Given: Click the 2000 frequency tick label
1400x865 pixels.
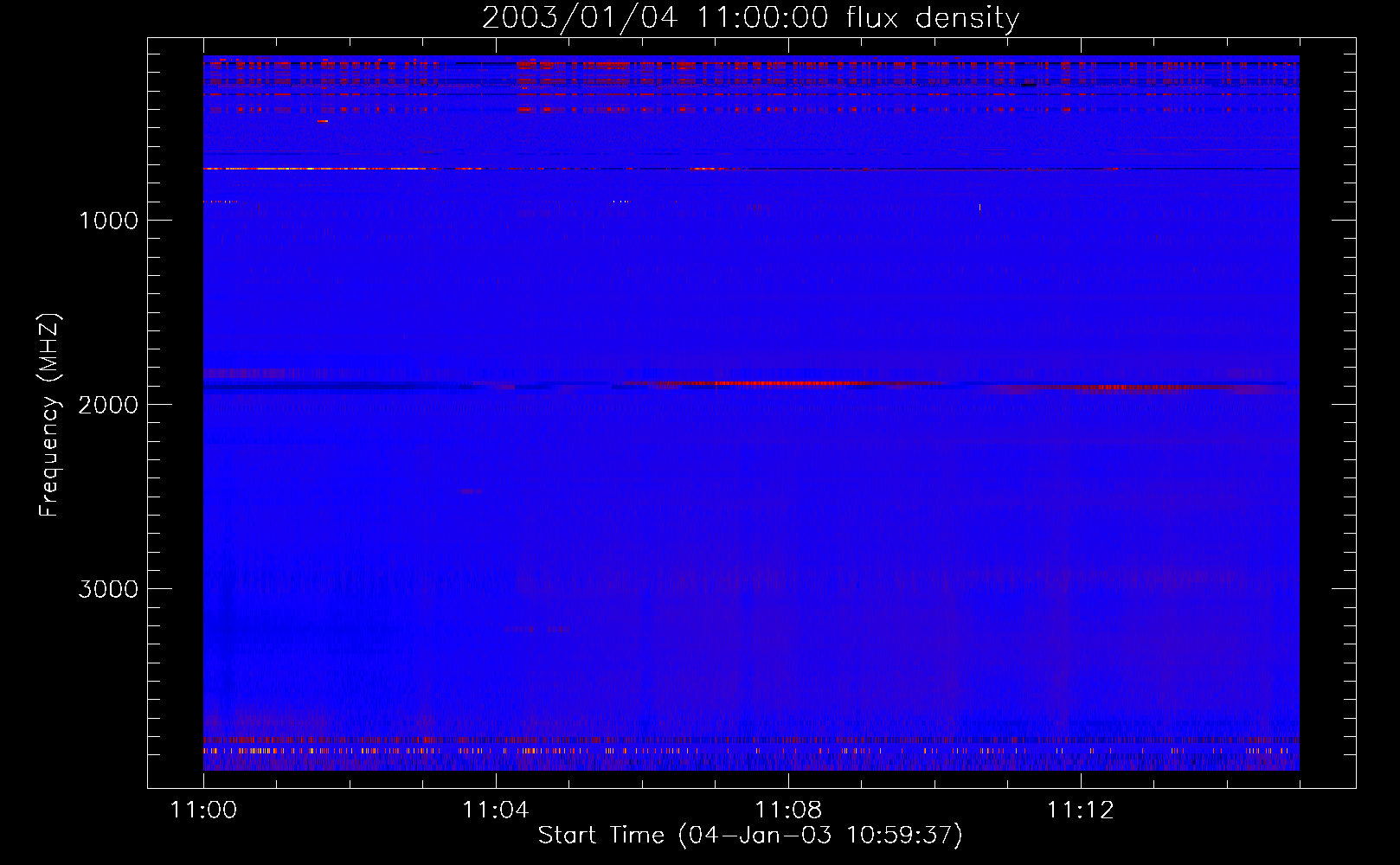Looking at the screenshot, I should point(108,405).
